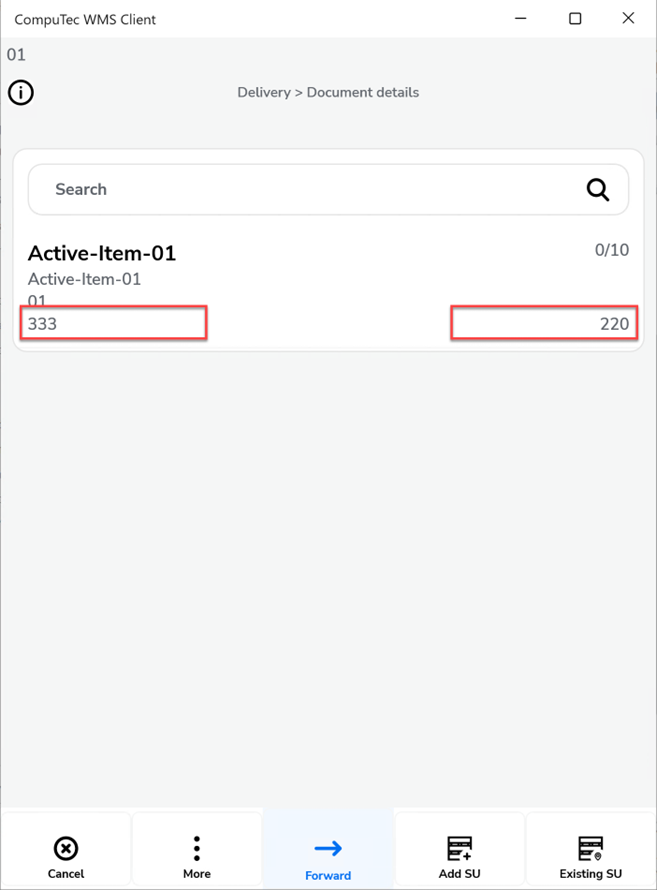The height and width of the screenshot is (890, 657).
Task: Select the Active-Item-01 row title
Action: 102,253
